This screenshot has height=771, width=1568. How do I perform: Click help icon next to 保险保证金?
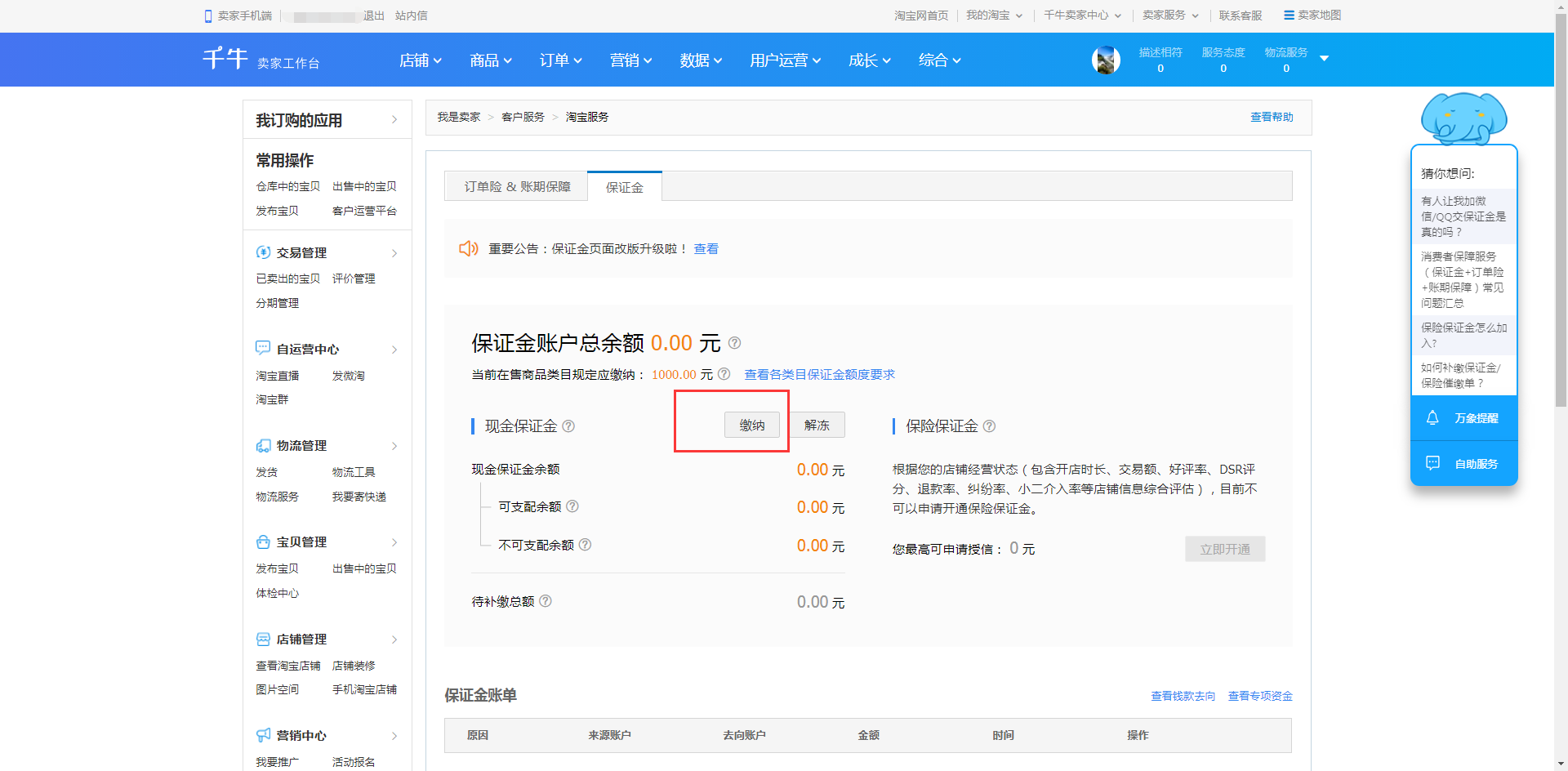989,426
